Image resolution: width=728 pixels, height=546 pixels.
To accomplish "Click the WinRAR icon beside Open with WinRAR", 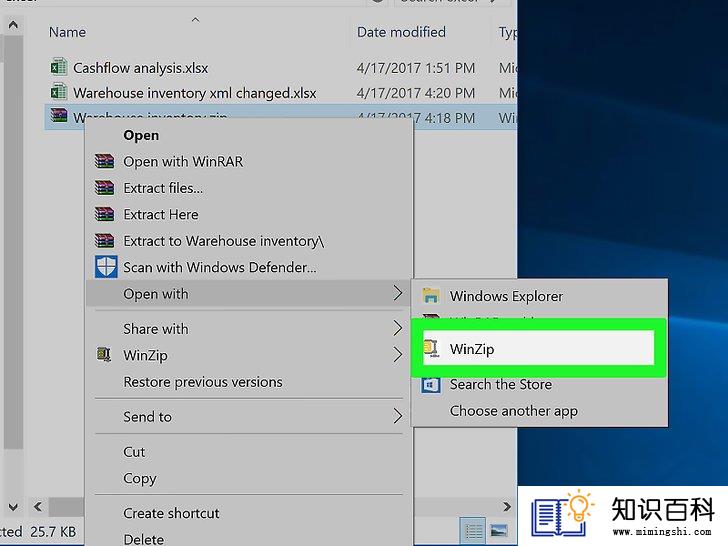I will point(104,161).
